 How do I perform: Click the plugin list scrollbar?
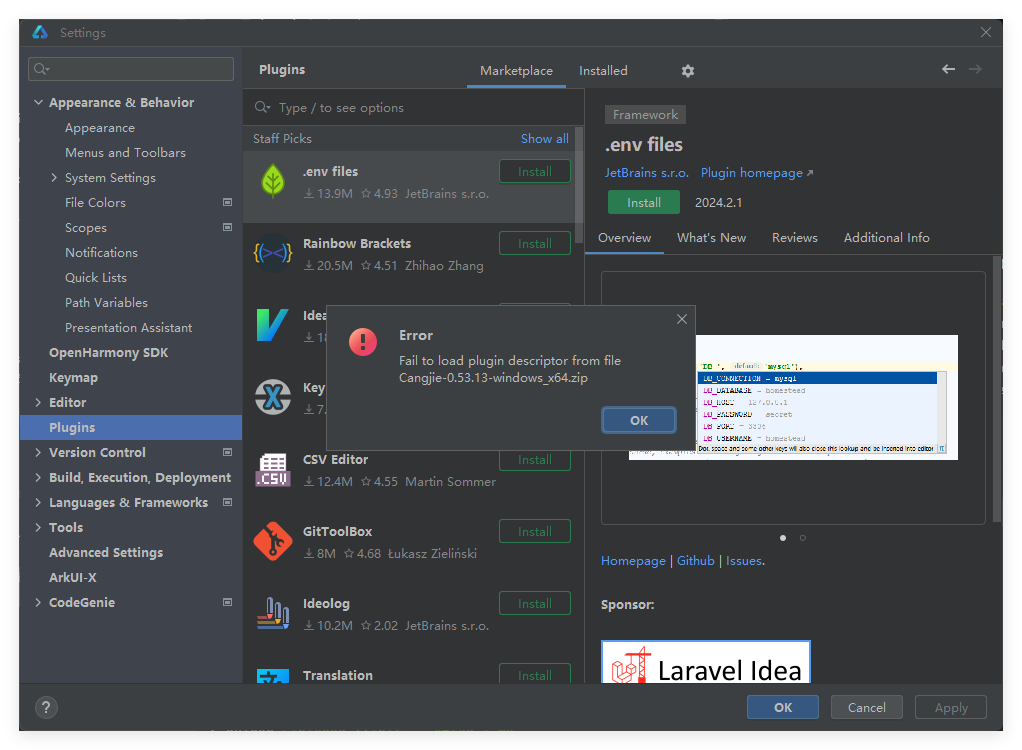coord(579,186)
